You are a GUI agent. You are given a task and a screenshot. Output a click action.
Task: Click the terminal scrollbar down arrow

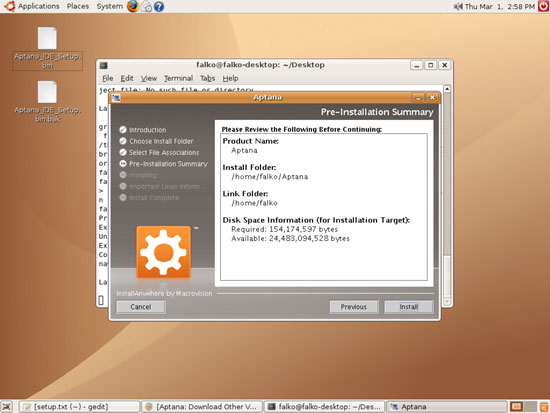tap(447, 301)
